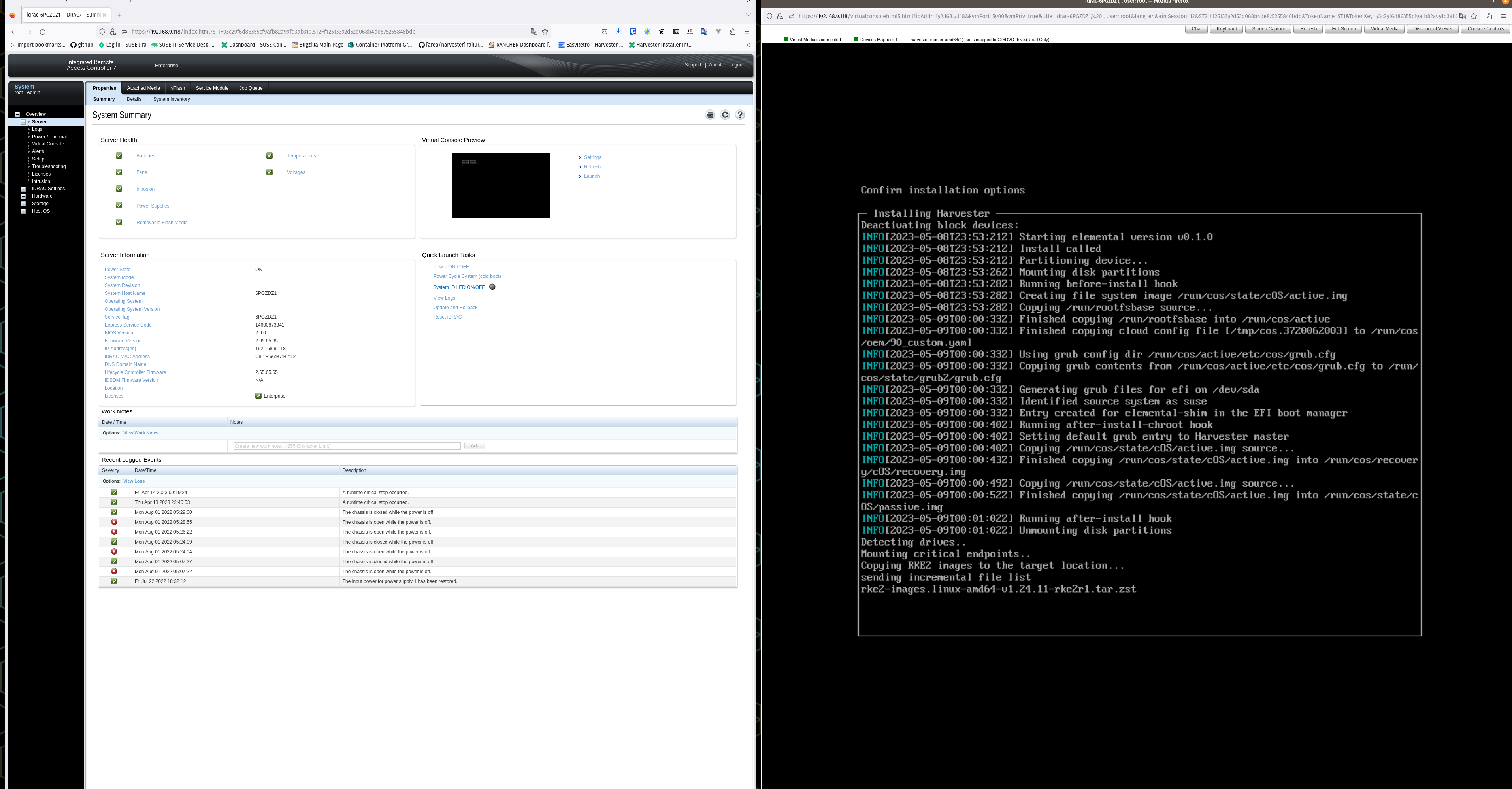Expand the iDRAC Settings tree node
This screenshot has width=1512, height=789.
click(23, 189)
